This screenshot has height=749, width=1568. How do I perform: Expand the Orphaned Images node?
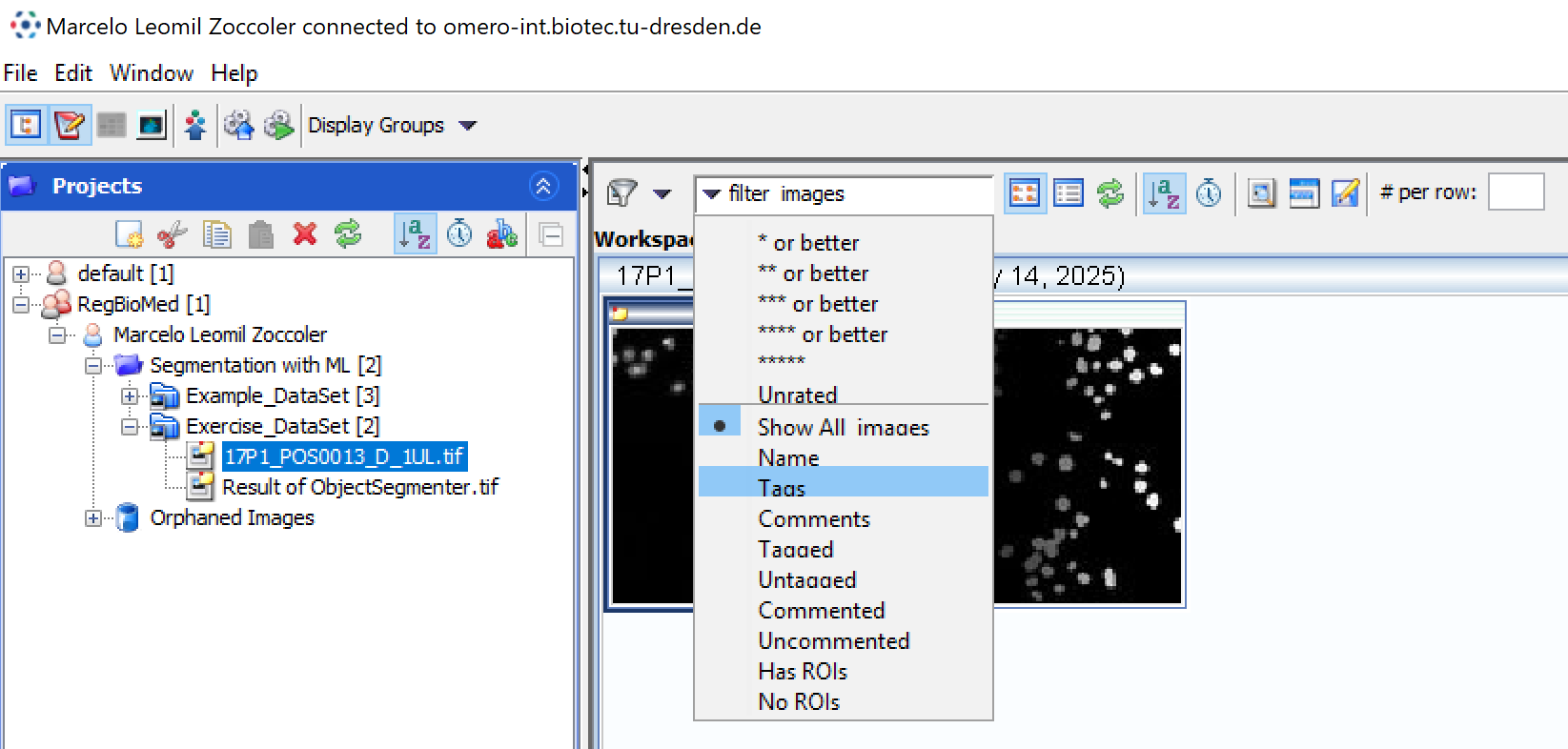tap(93, 518)
